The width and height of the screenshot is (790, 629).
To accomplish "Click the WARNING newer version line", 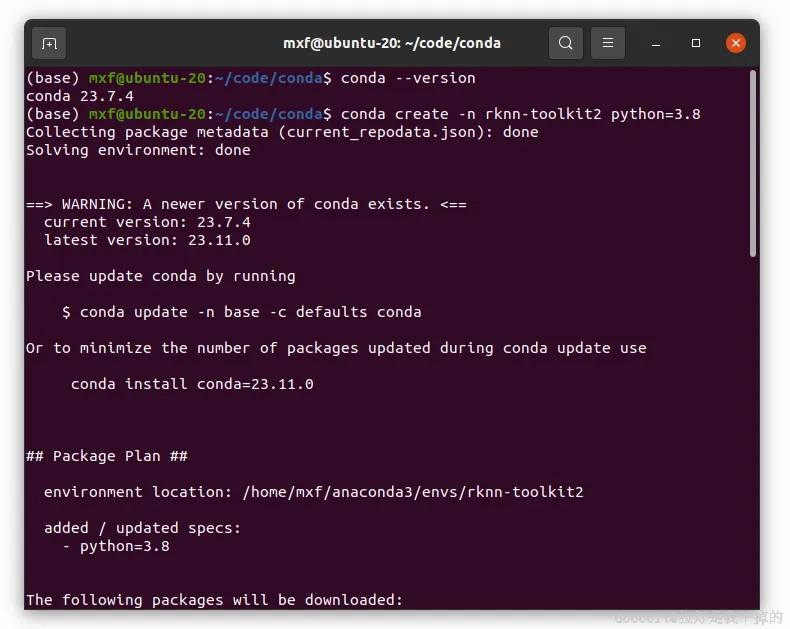I will pyautogui.click(x=246, y=204).
